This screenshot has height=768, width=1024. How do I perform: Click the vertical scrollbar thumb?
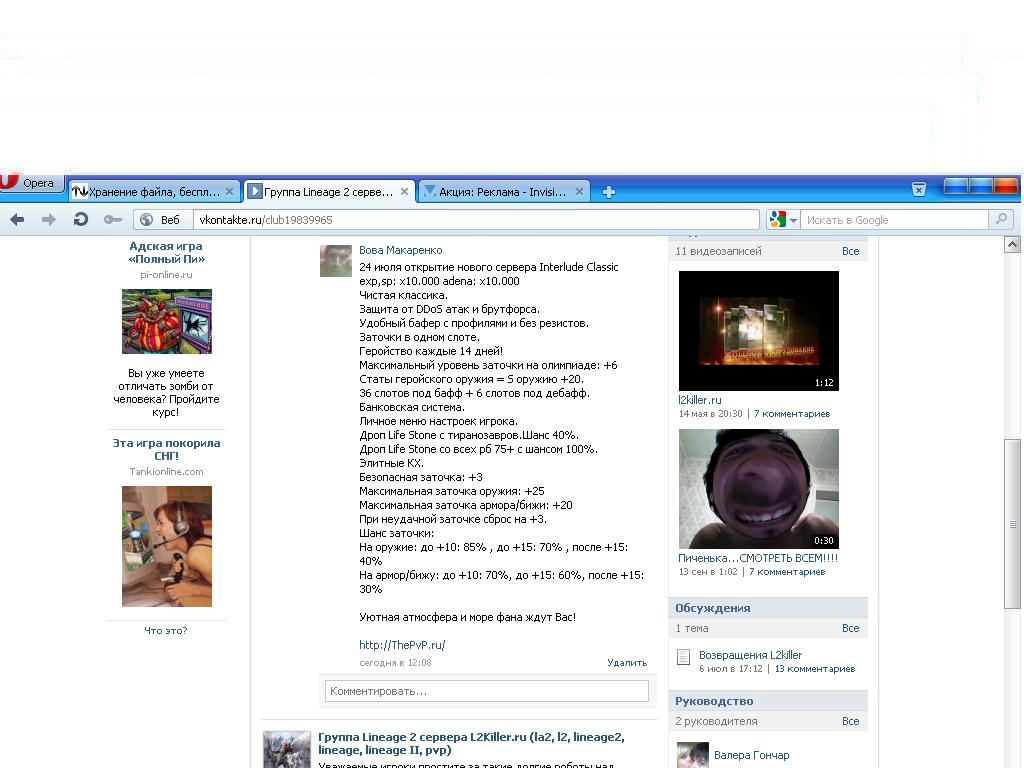point(1012,524)
